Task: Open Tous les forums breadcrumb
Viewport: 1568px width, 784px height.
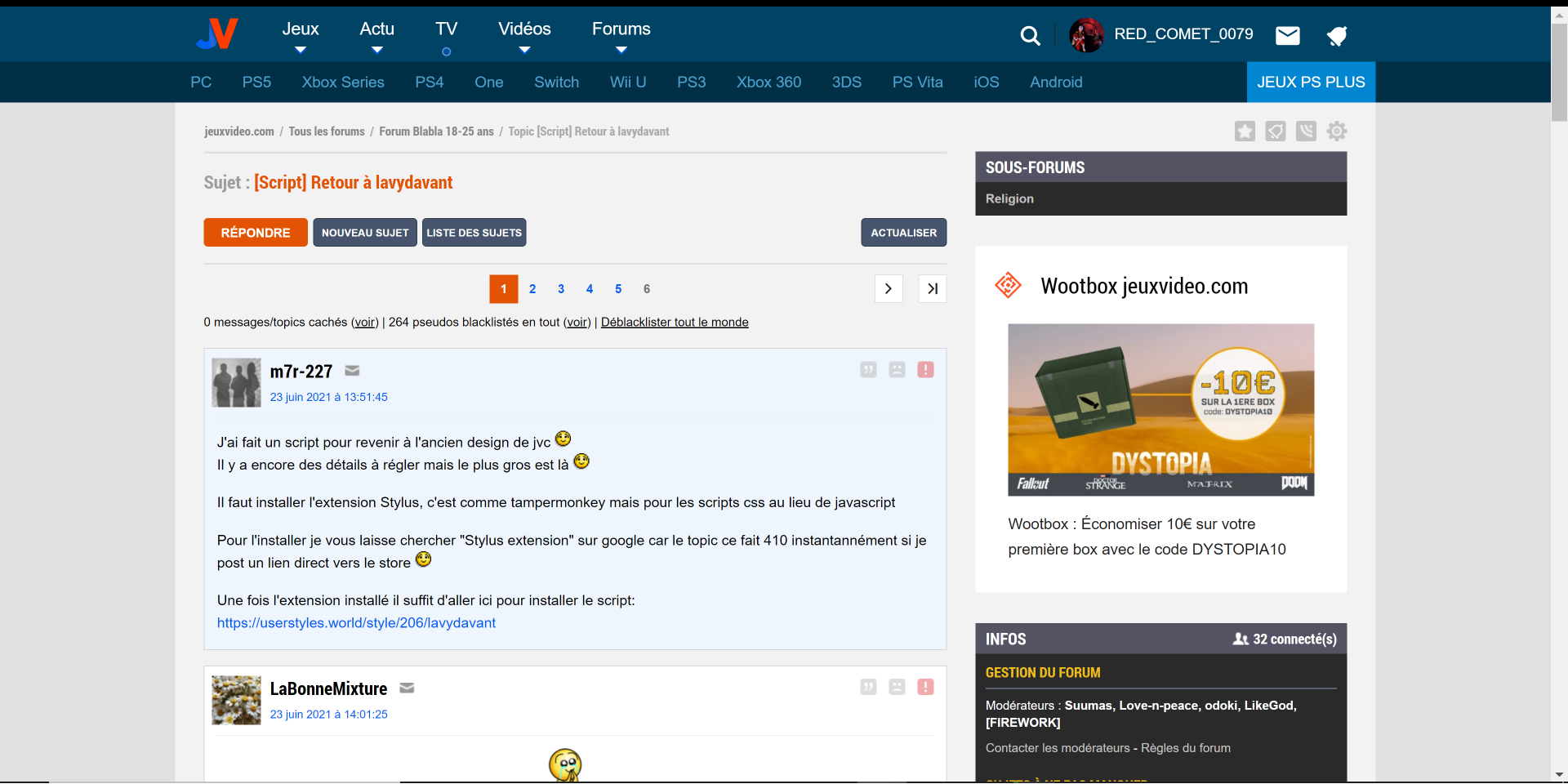Action: tap(327, 131)
